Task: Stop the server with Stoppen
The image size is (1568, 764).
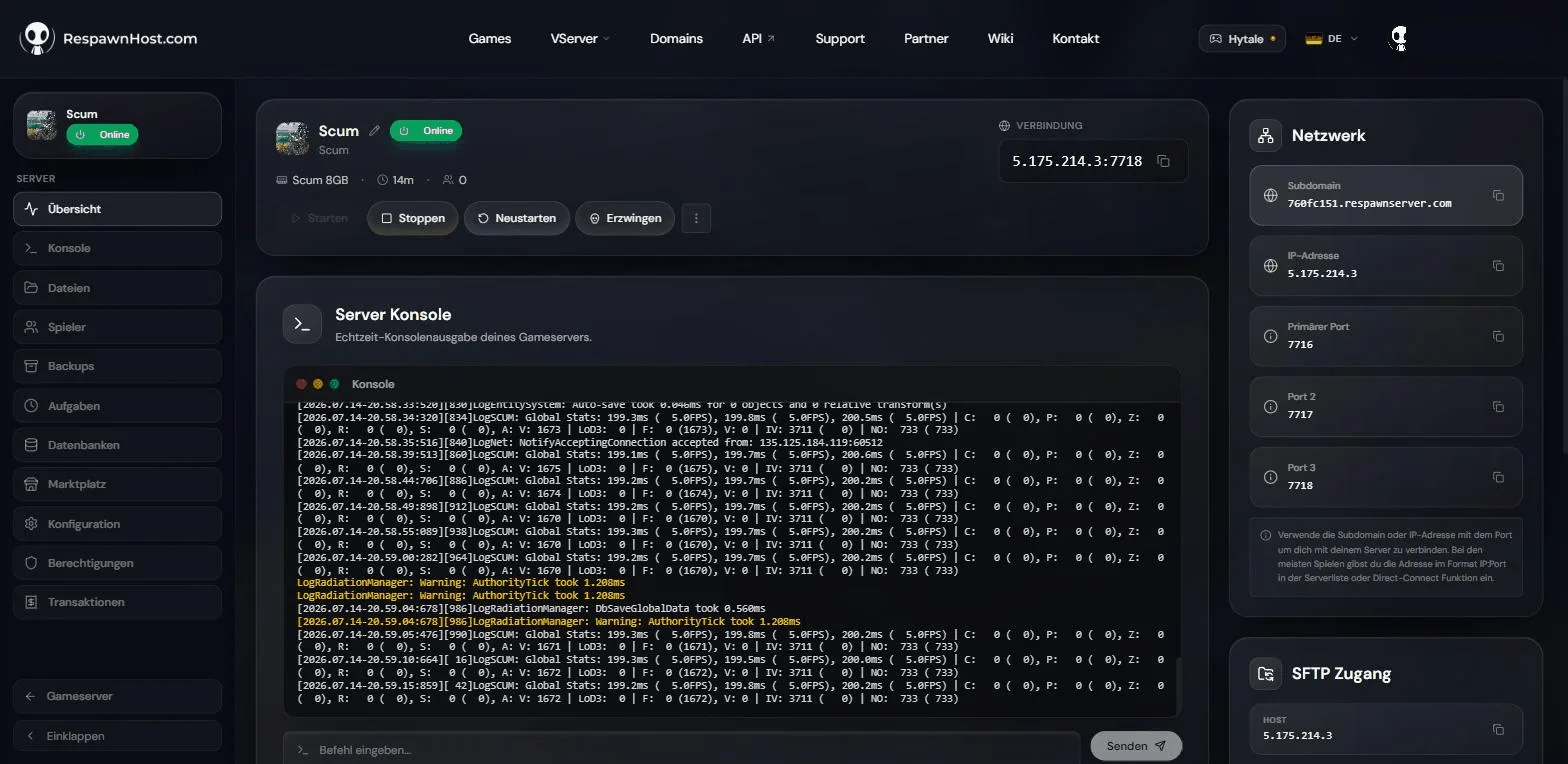Action: [413, 218]
